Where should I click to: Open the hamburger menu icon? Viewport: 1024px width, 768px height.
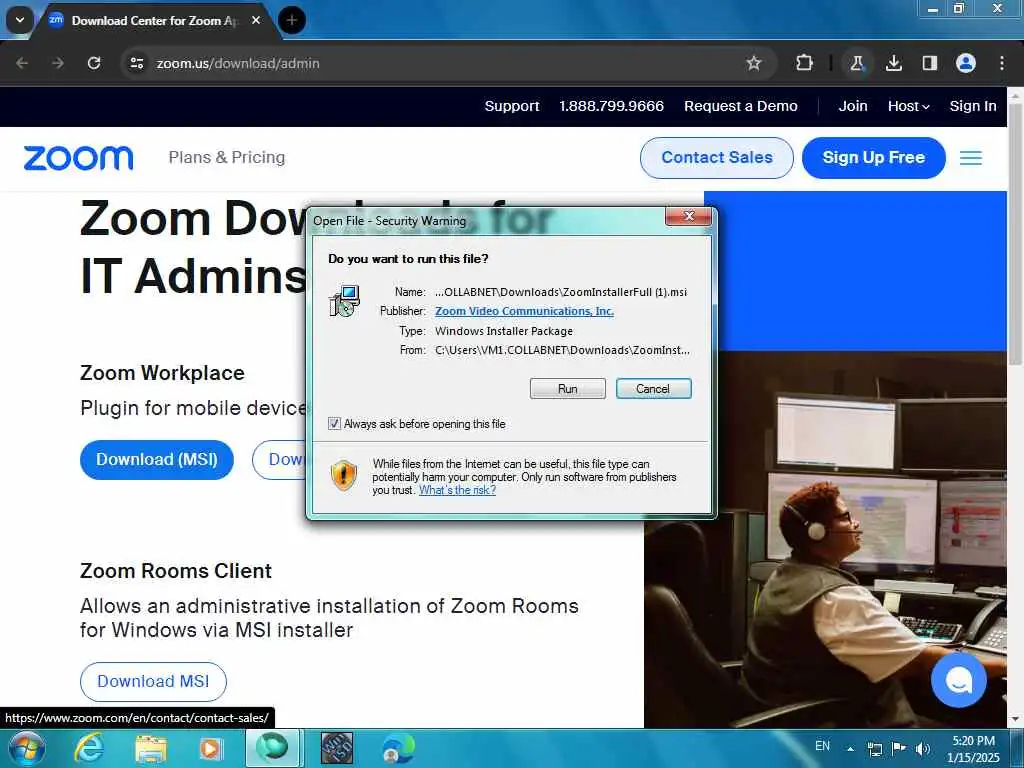[x=971, y=158]
